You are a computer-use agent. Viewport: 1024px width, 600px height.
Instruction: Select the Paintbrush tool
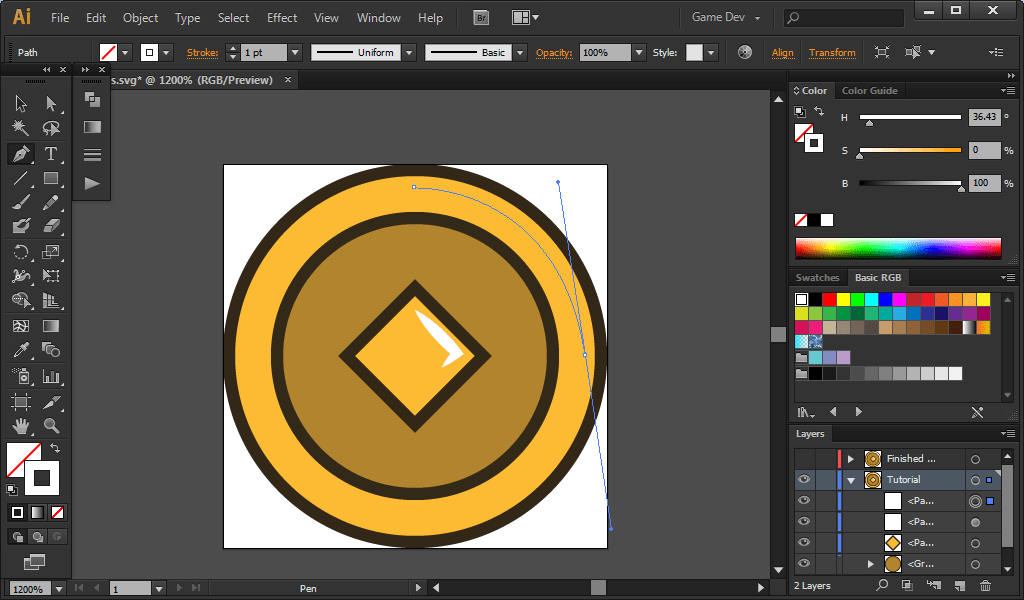[x=20, y=203]
